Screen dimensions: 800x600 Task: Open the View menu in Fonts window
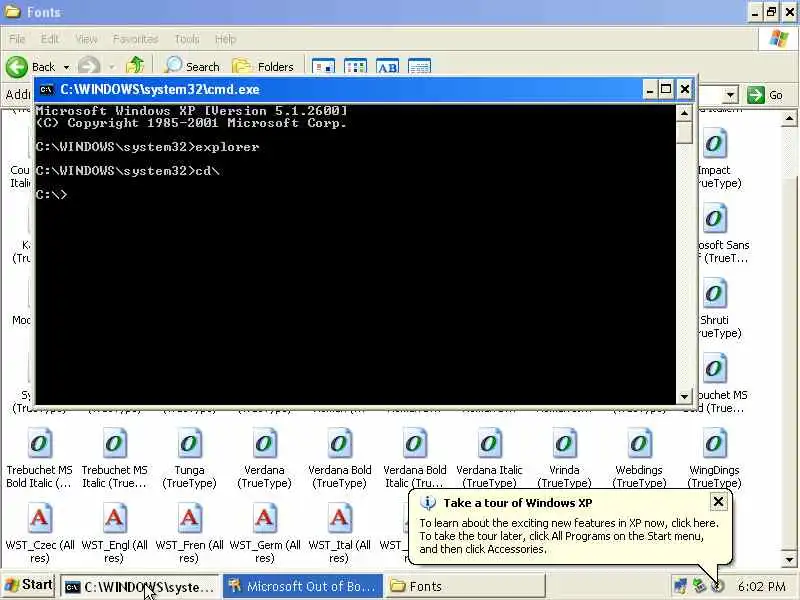tap(86, 39)
